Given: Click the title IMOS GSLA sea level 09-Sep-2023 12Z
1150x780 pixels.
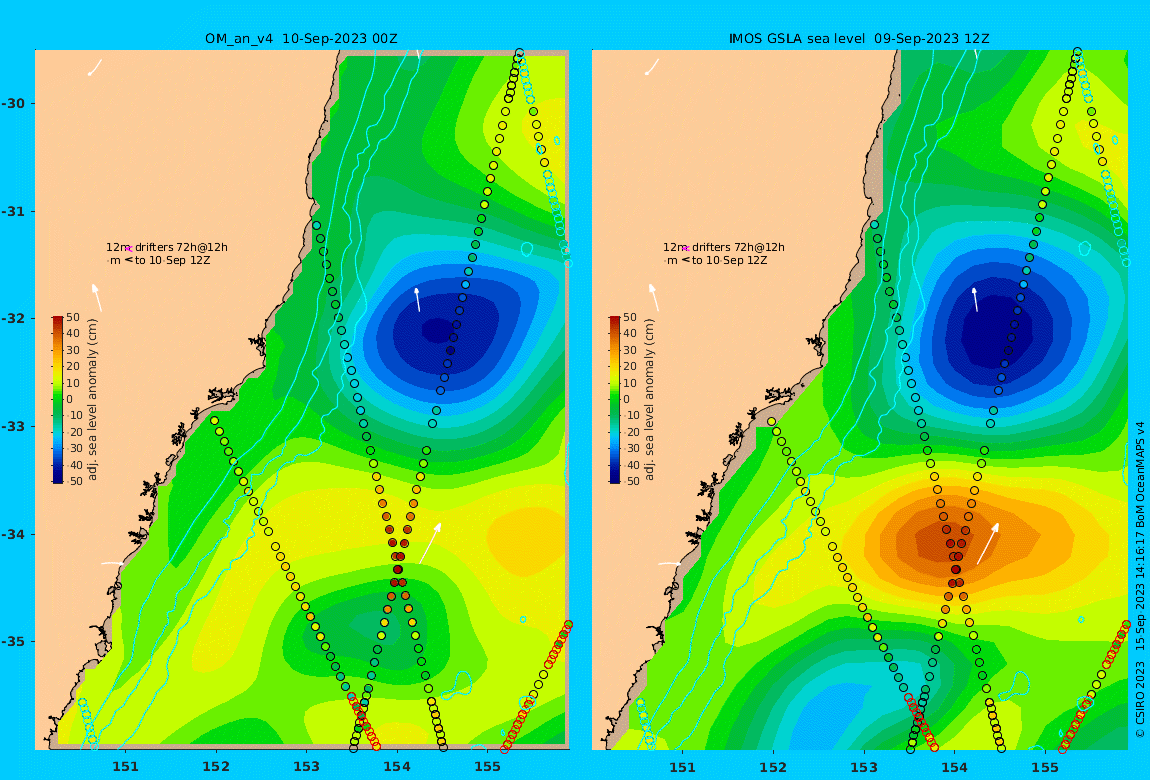Looking at the screenshot, I should click(x=859, y=39).
